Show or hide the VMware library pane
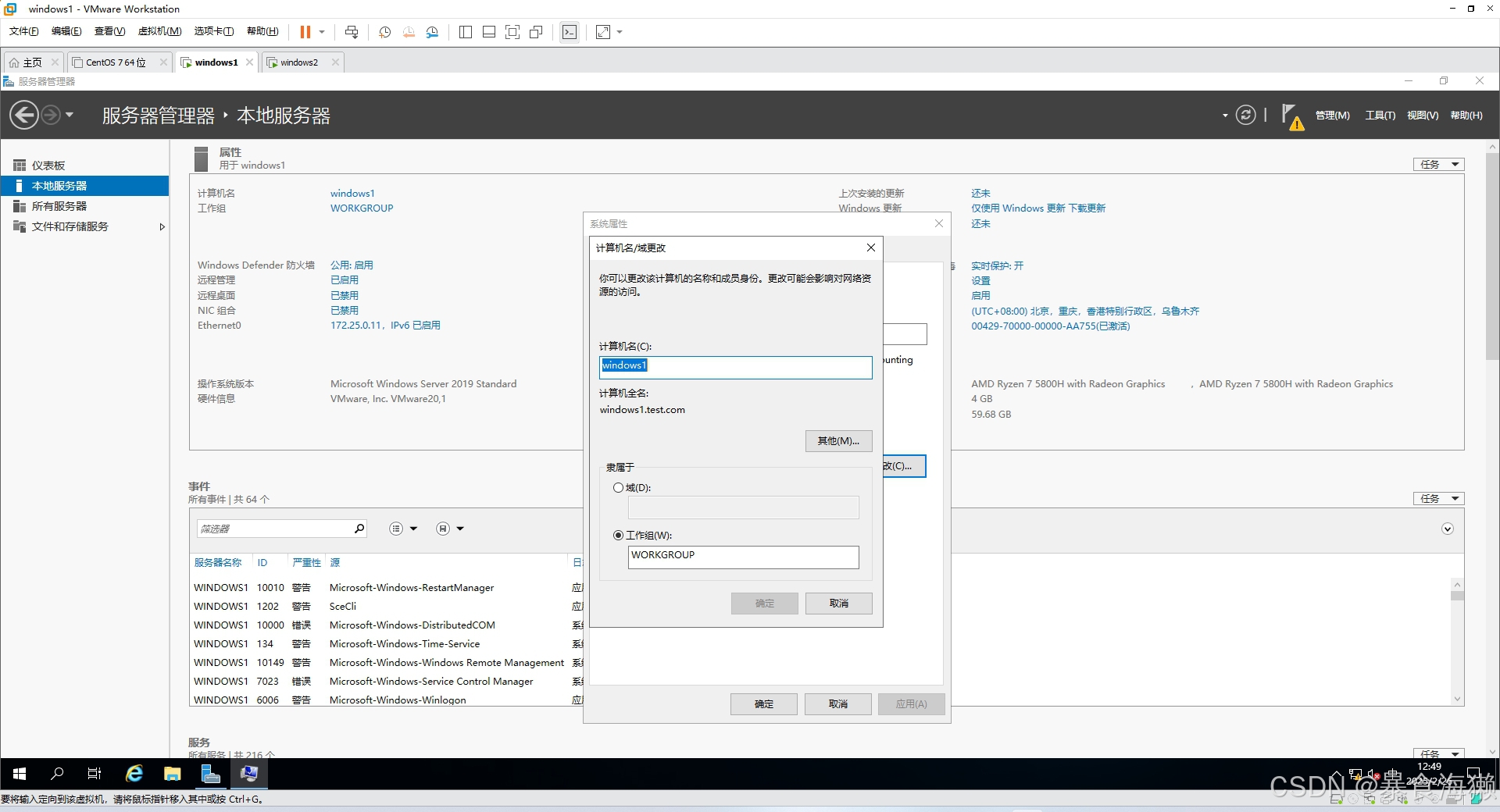This screenshot has height=812, width=1500. click(x=466, y=32)
